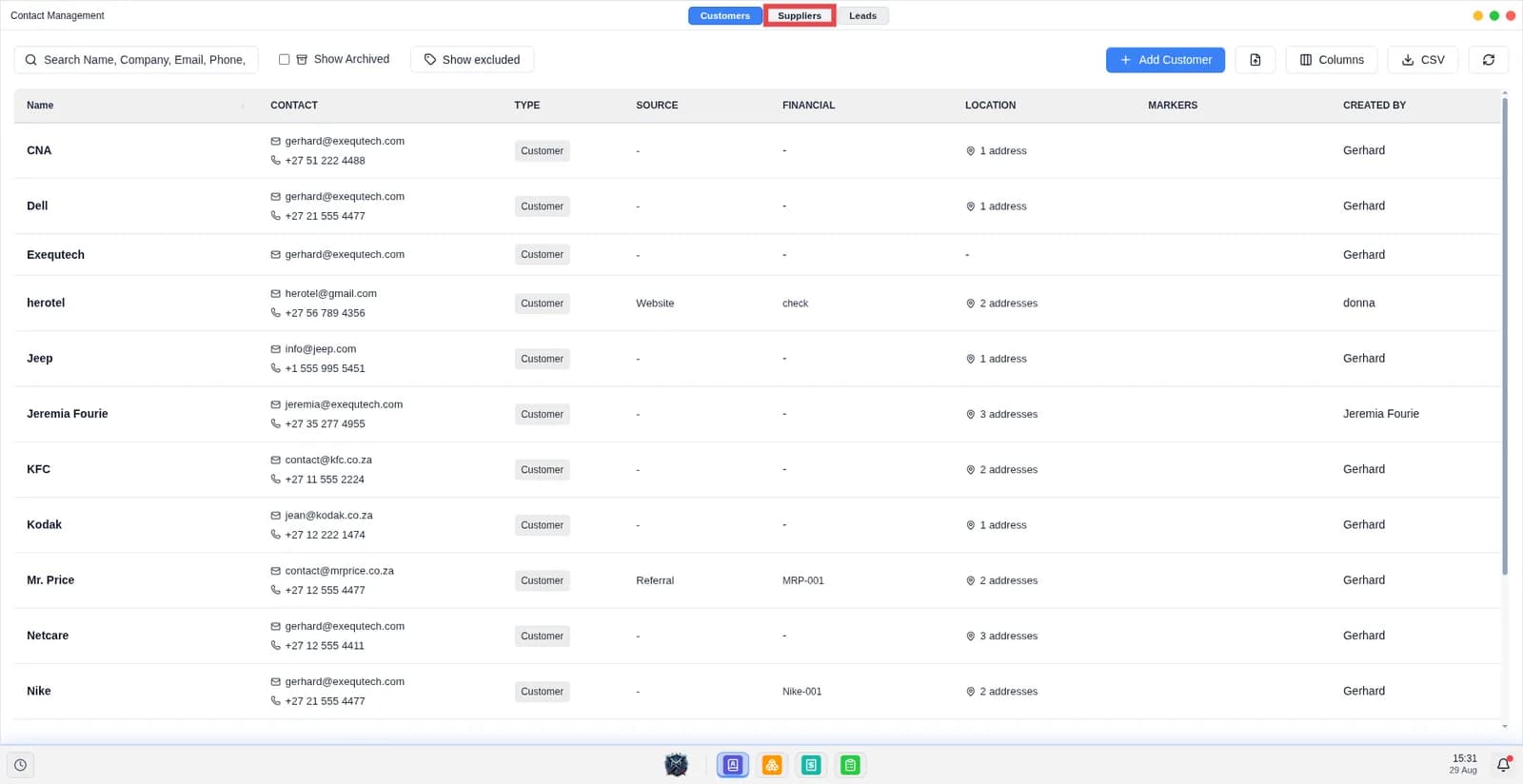This screenshot has width=1523, height=784.
Task: Launch the green clipboard app in the dock
Action: (850, 765)
